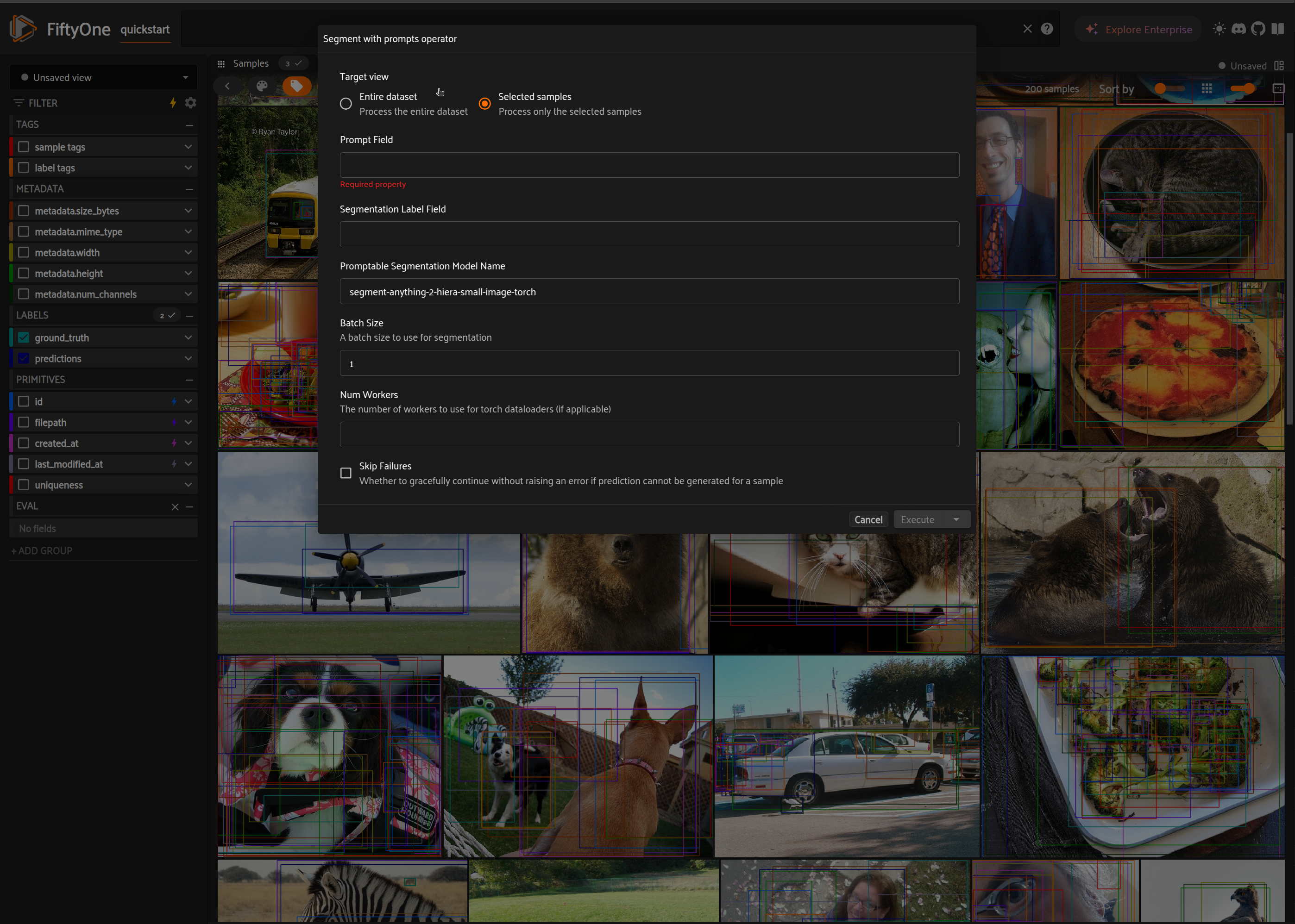The image size is (1295, 924).
Task: Open the Execute button dropdown arrow
Action: click(956, 519)
